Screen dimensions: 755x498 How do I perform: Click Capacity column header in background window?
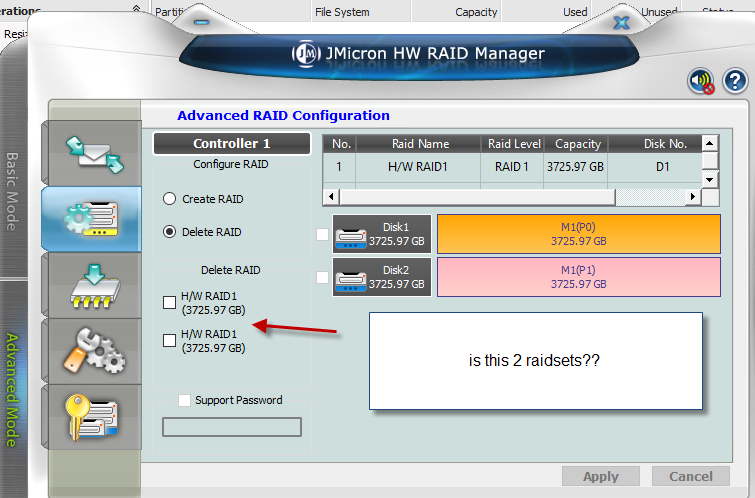pos(456,12)
